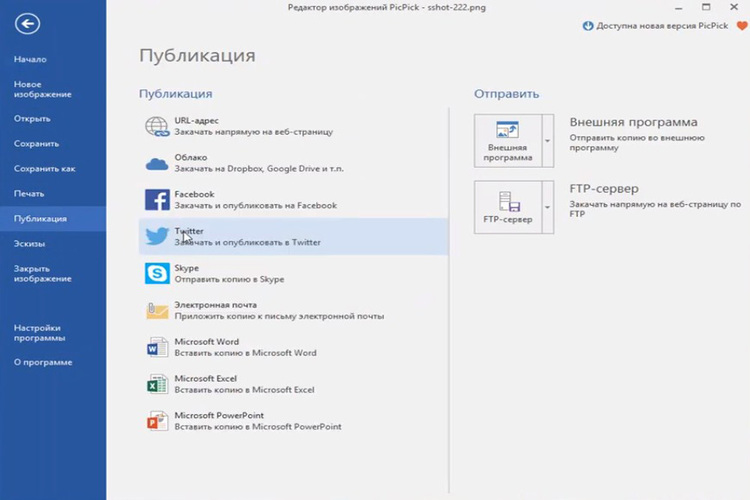
Task: Click the Облако cloud icon
Action: click(157, 164)
